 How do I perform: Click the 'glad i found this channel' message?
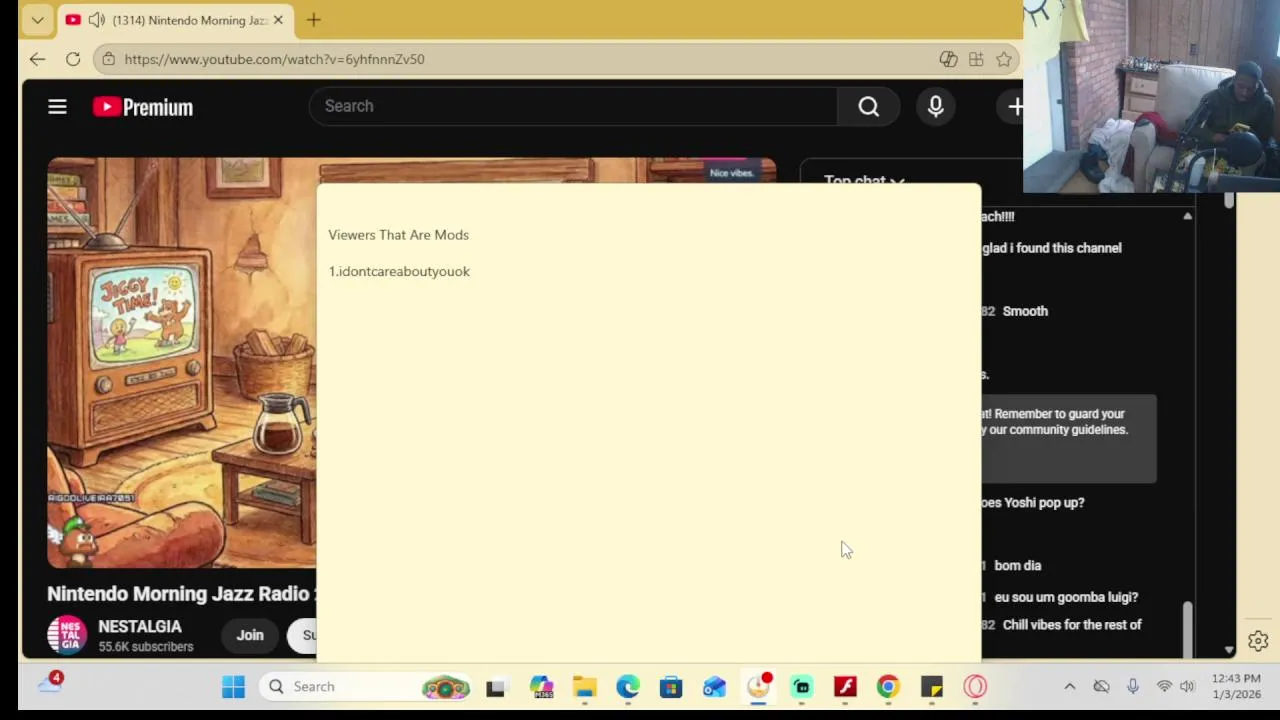click(1052, 248)
